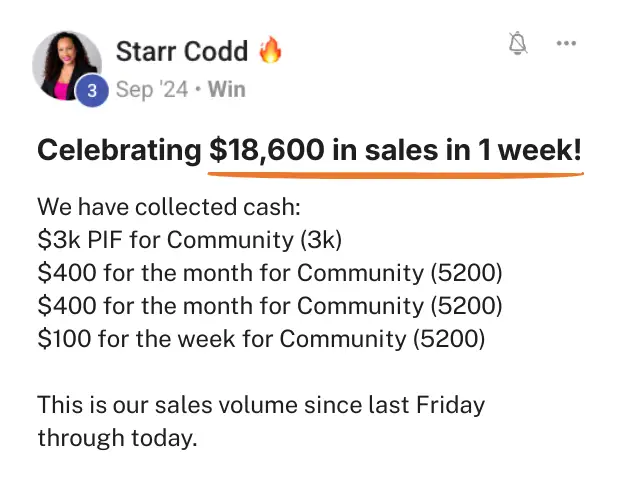618x486 pixels.
Task: Click the fire emoji beside Starr Codd
Action: (270, 50)
